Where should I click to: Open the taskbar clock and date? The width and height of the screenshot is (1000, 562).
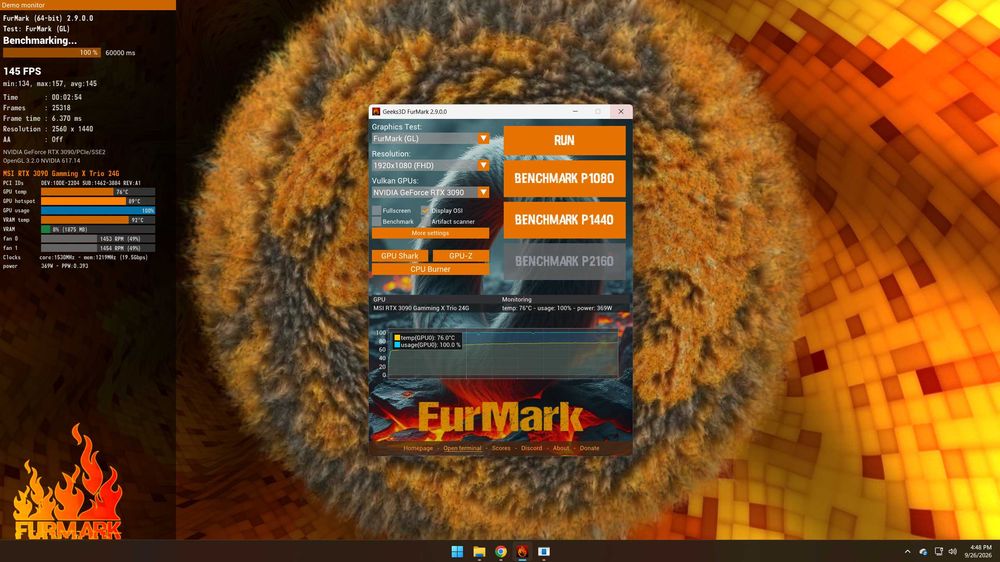click(x=980, y=552)
